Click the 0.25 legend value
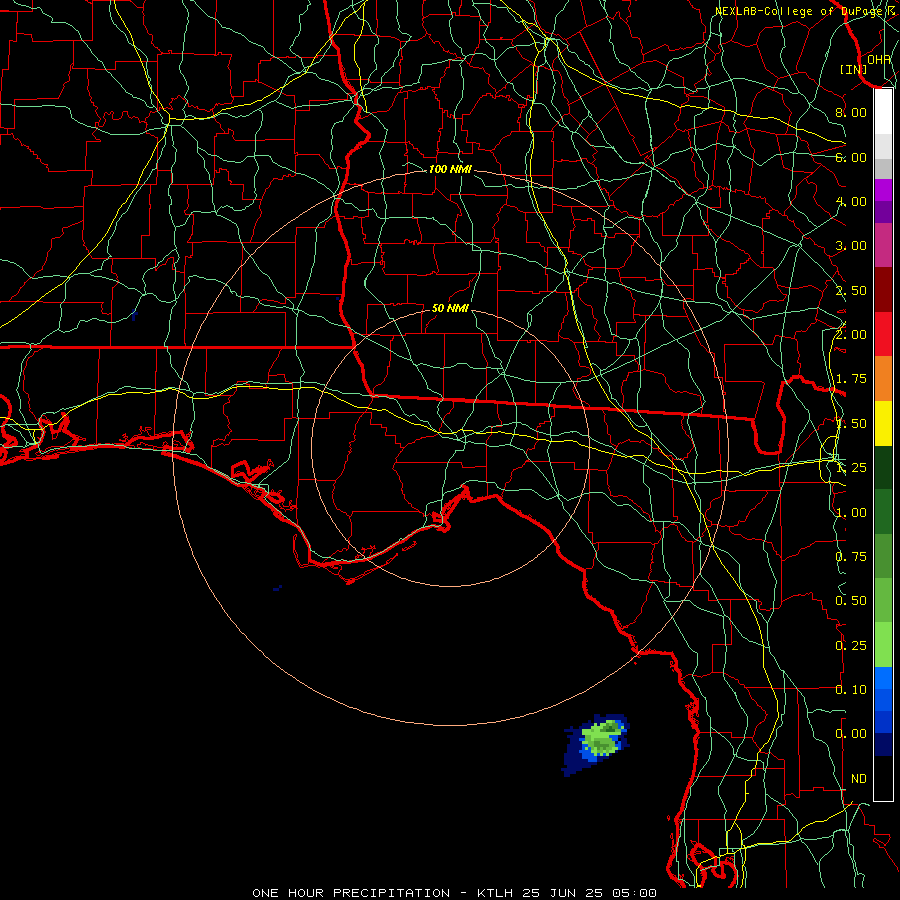Viewport: 900px width, 900px height. click(x=851, y=646)
